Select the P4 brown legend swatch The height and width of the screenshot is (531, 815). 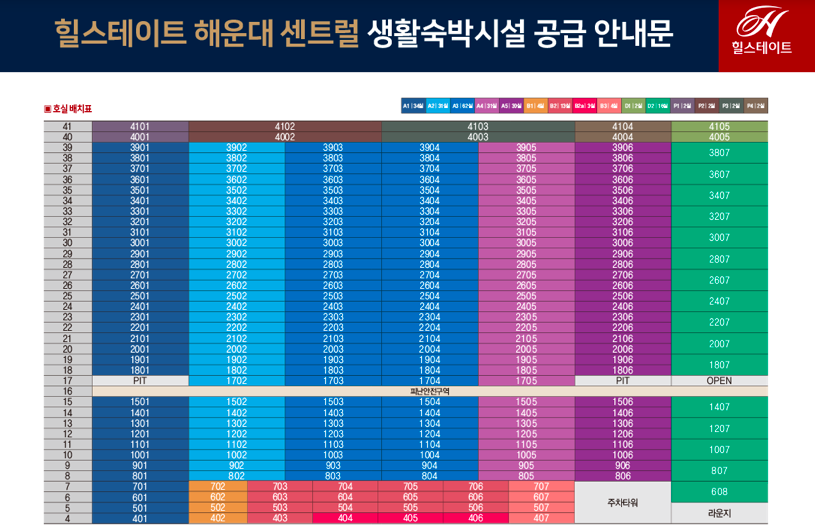756,105
